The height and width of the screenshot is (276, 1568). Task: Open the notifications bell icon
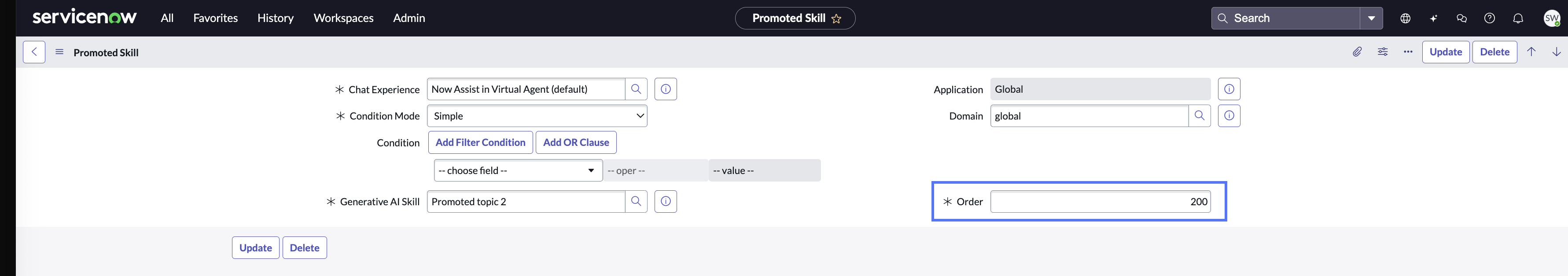(x=1517, y=18)
